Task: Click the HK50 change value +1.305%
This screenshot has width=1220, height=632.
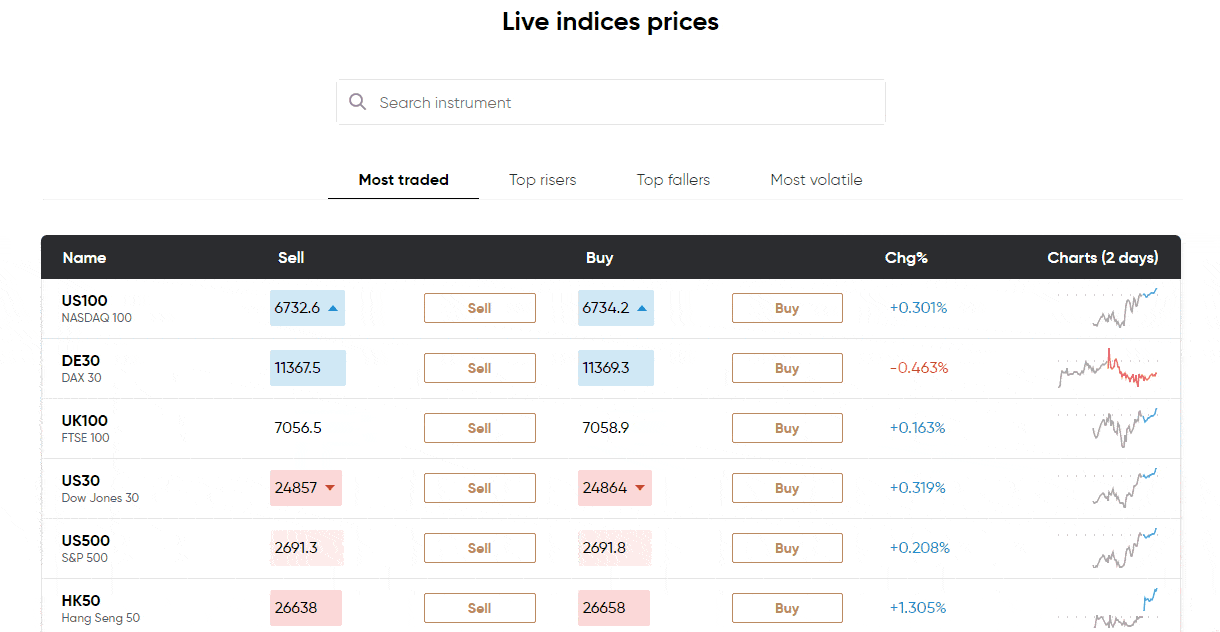Action: 918,608
